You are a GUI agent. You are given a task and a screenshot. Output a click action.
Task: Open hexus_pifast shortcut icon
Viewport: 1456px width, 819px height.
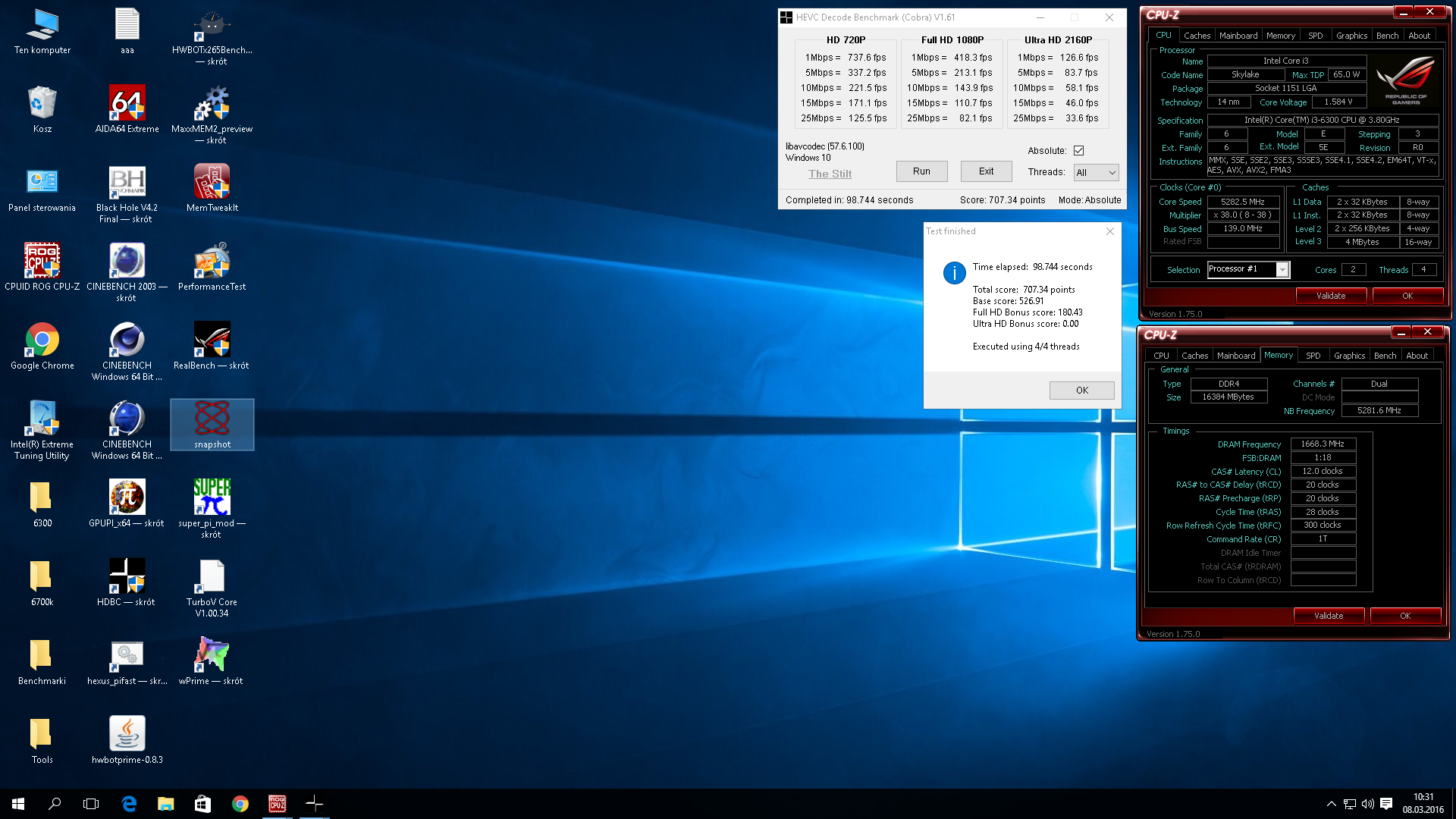(x=127, y=661)
